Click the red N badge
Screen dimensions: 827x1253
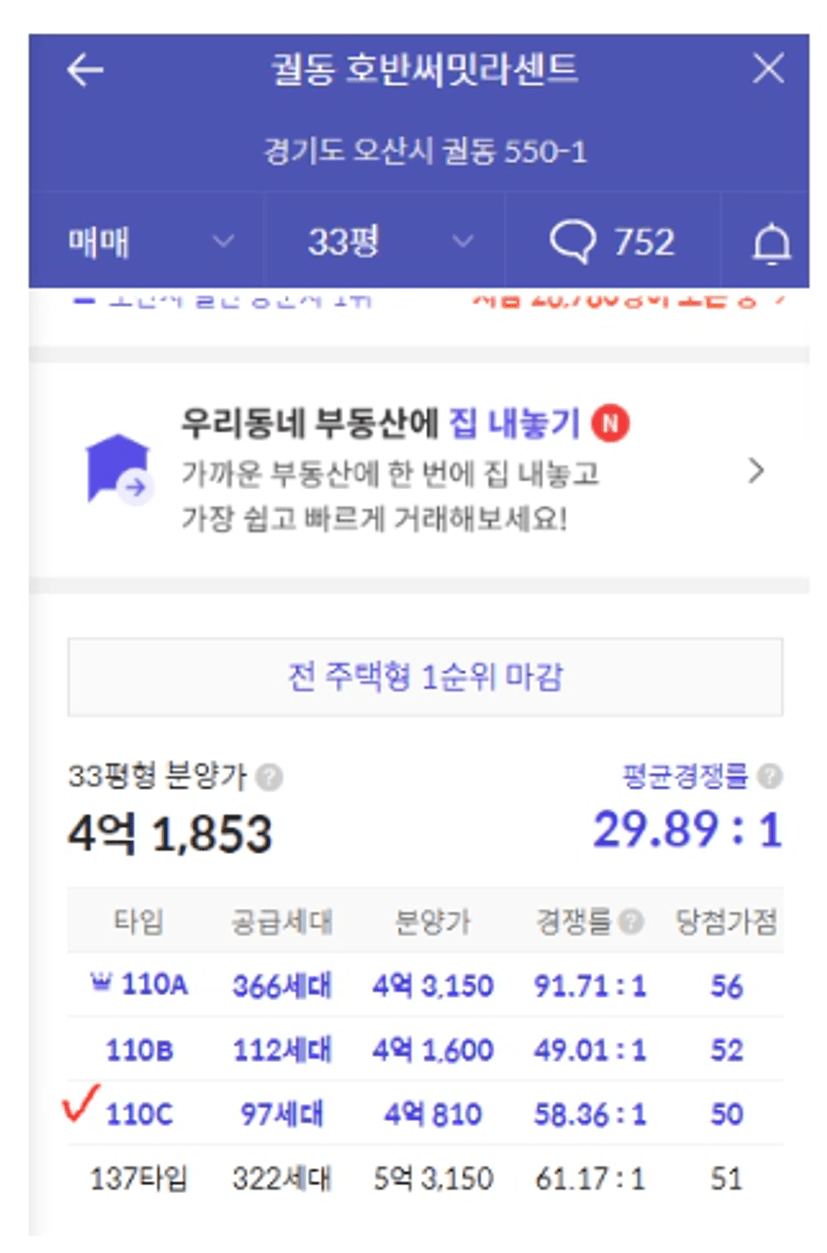[610, 424]
